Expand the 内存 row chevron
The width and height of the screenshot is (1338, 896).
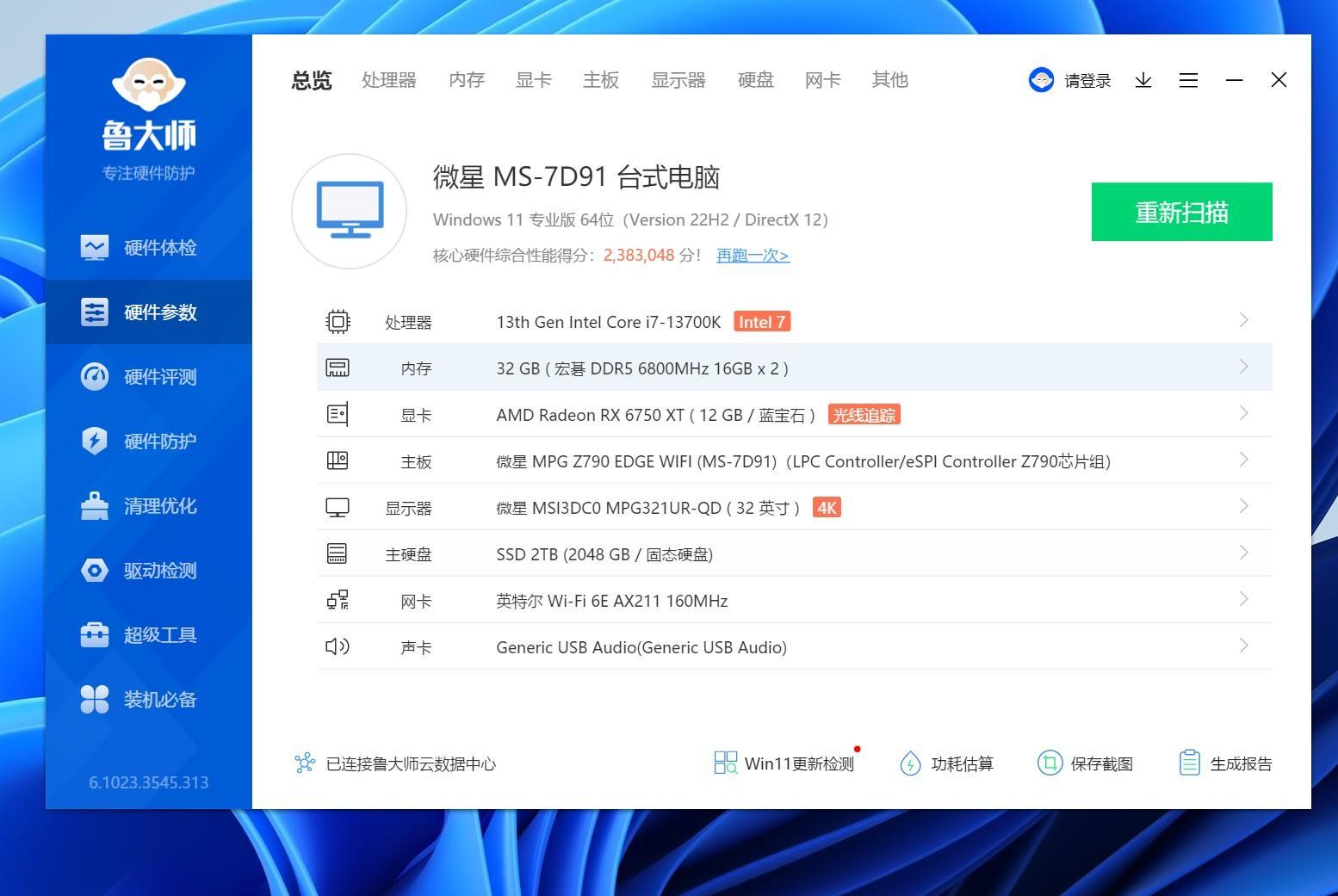point(1243,367)
